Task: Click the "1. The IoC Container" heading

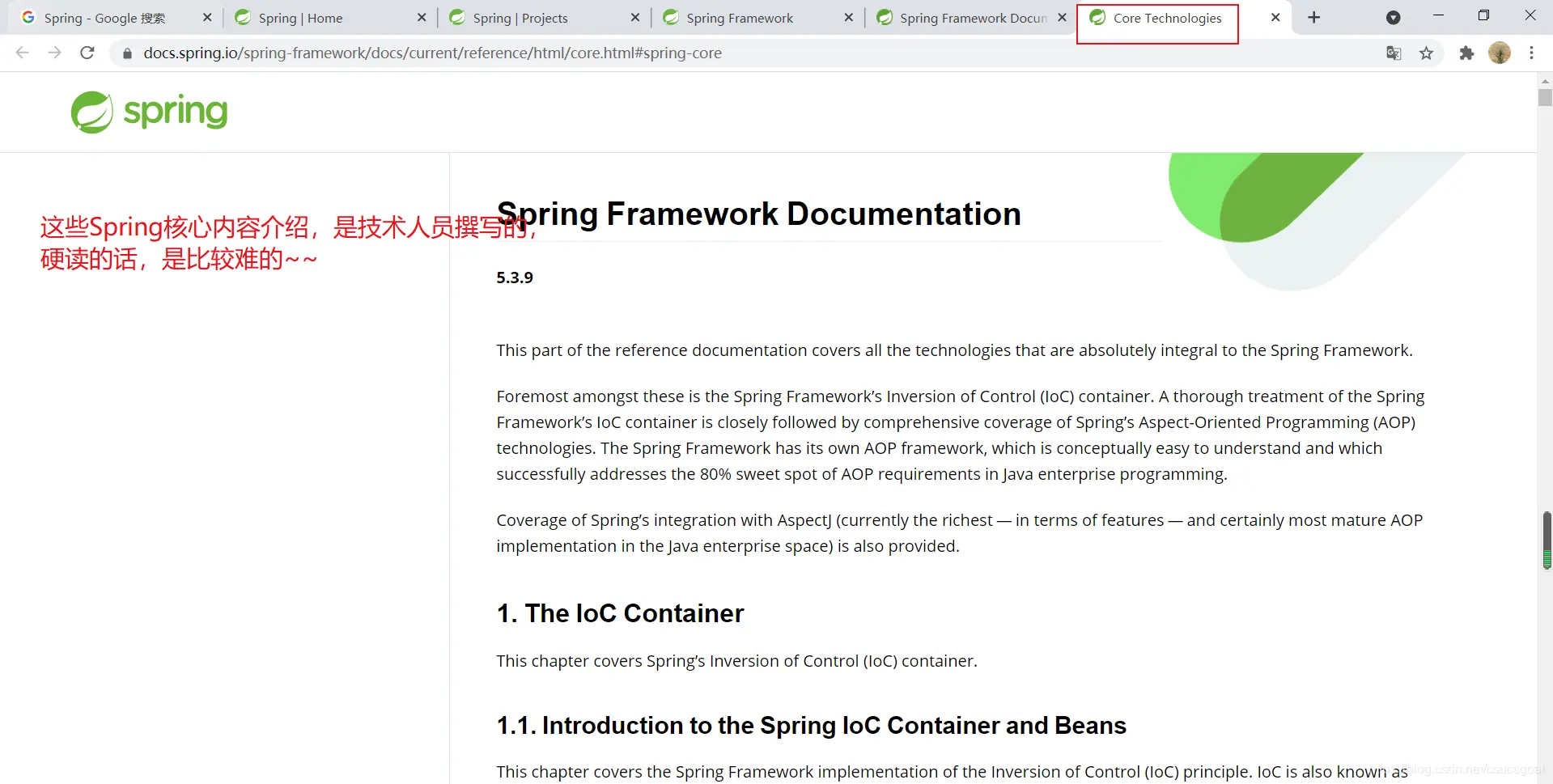Action: (620, 613)
